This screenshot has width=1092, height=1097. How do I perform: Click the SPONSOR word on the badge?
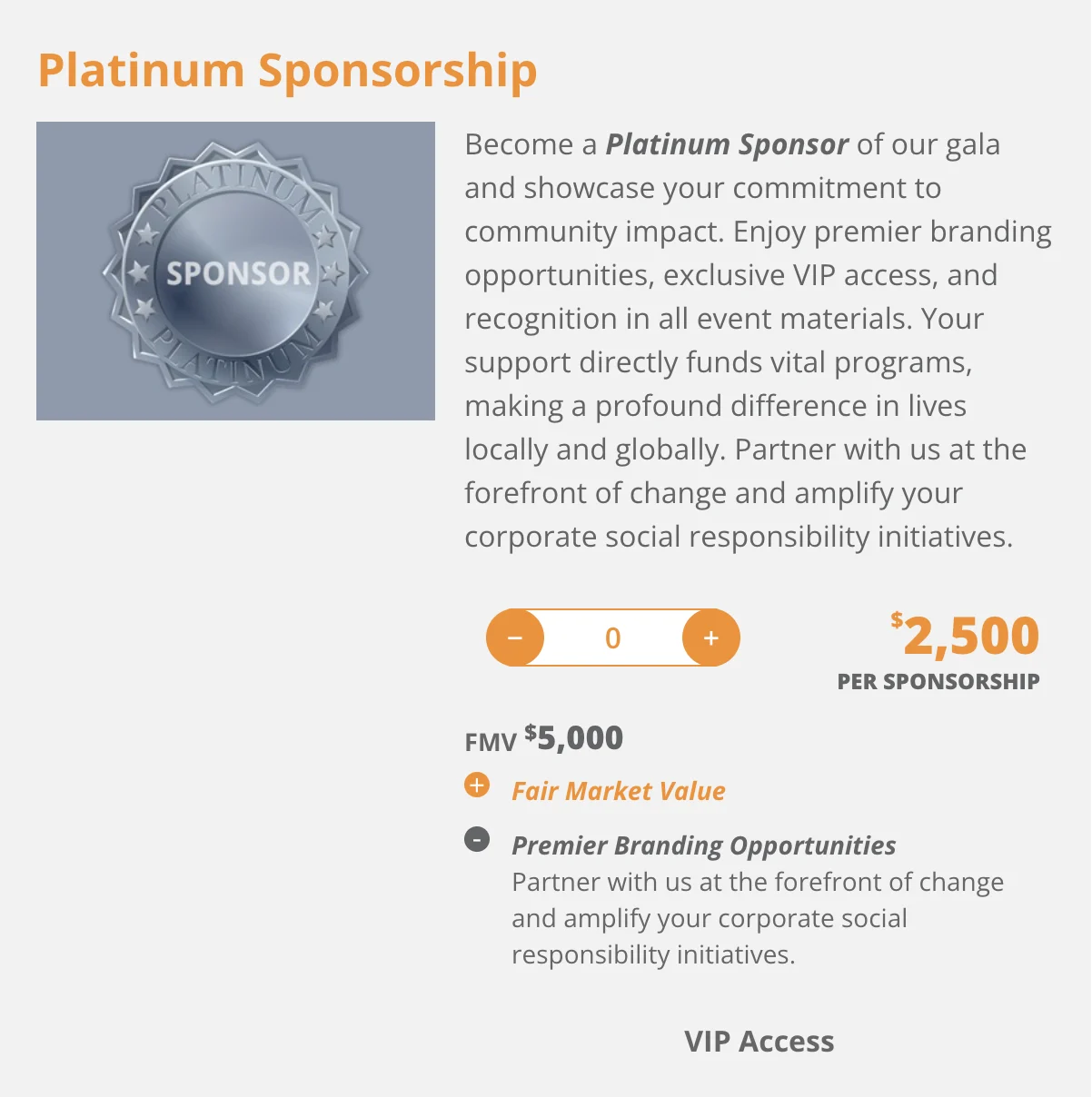point(238,273)
